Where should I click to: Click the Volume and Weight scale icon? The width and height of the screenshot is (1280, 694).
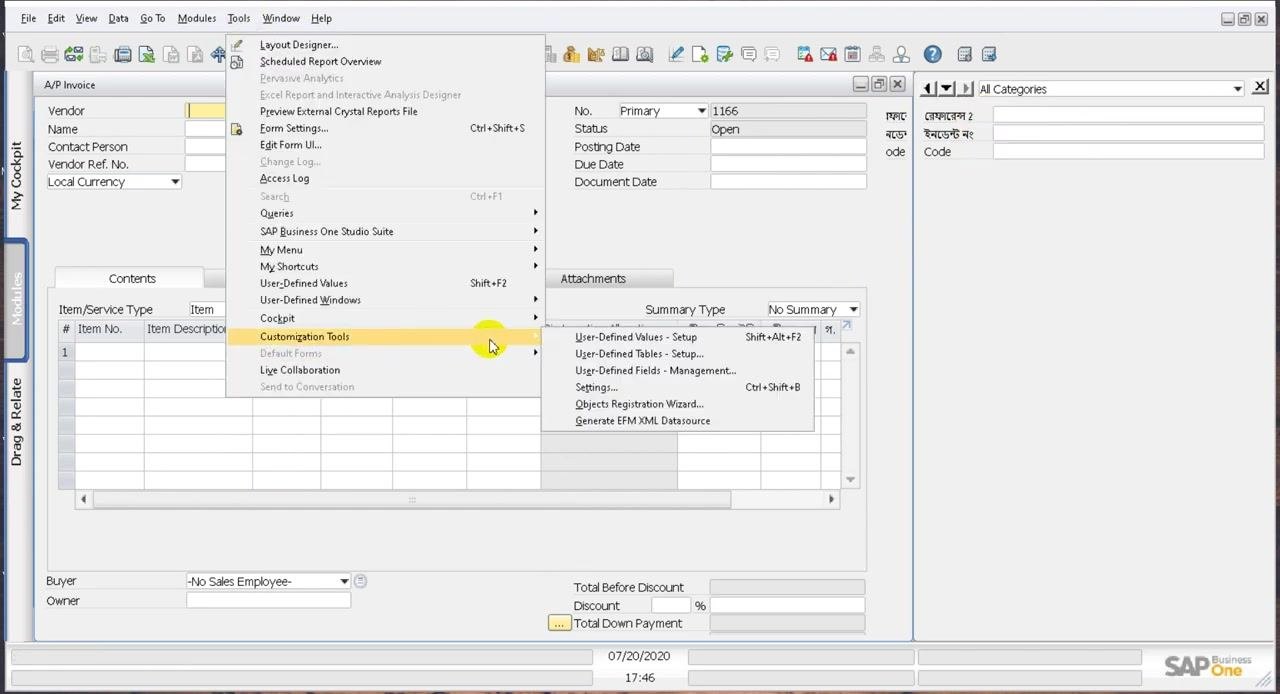(x=596, y=54)
